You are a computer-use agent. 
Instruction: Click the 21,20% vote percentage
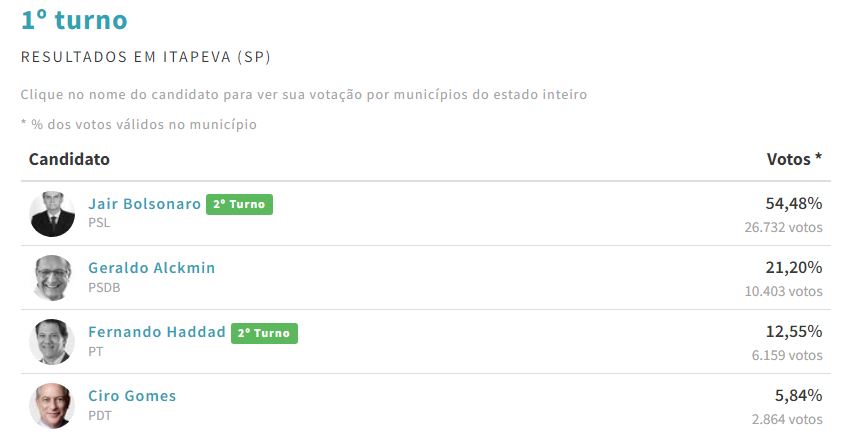[x=793, y=268]
